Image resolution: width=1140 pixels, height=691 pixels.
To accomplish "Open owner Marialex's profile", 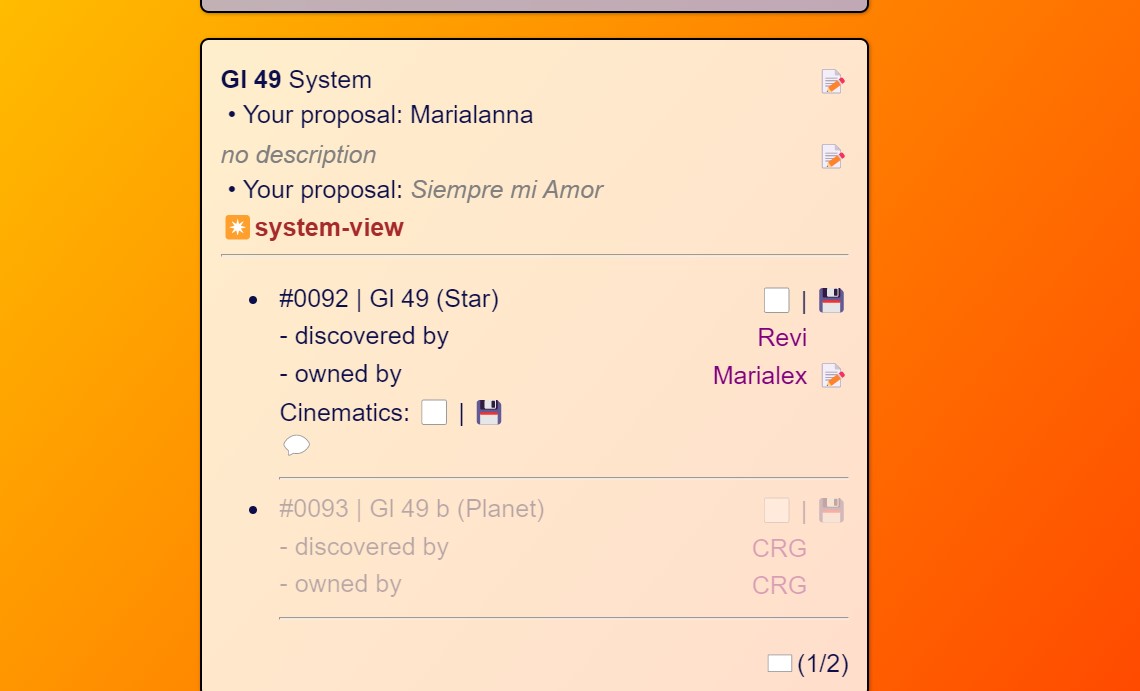I will (759, 376).
